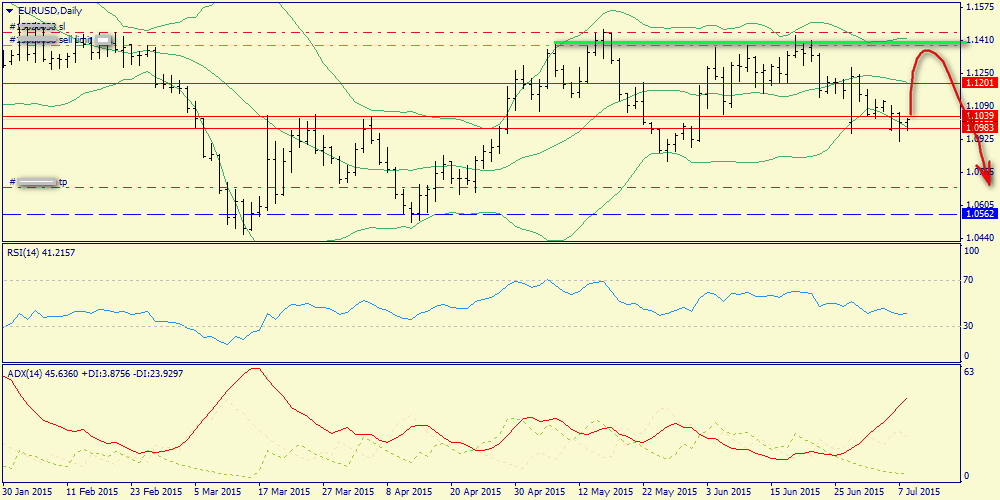The height and width of the screenshot is (500, 1000).
Task: Click the 1.1410 price scale value
Action: tap(980, 40)
